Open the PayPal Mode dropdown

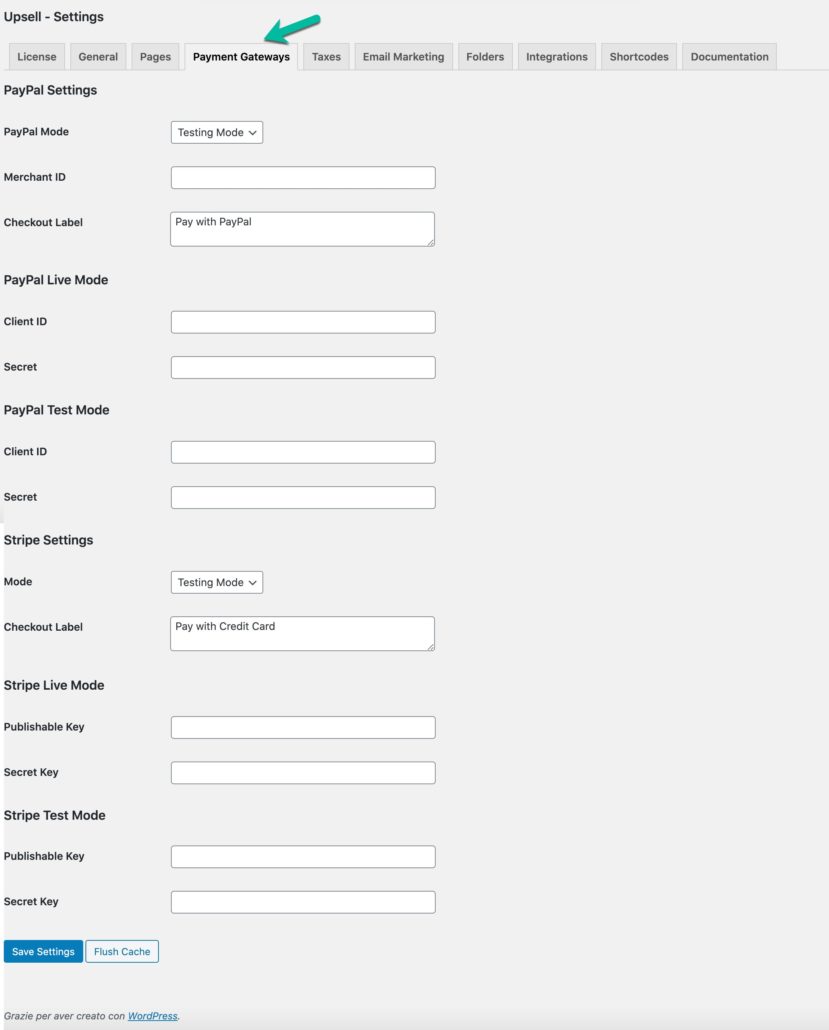click(x=216, y=132)
